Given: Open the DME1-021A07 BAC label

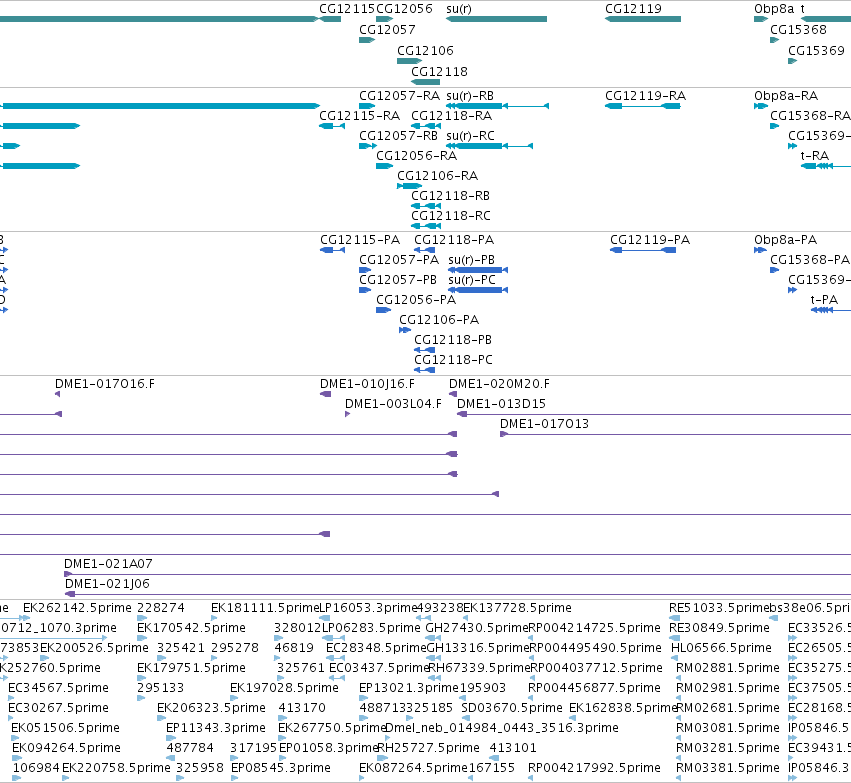Looking at the screenshot, I should (x=108, y=564).
